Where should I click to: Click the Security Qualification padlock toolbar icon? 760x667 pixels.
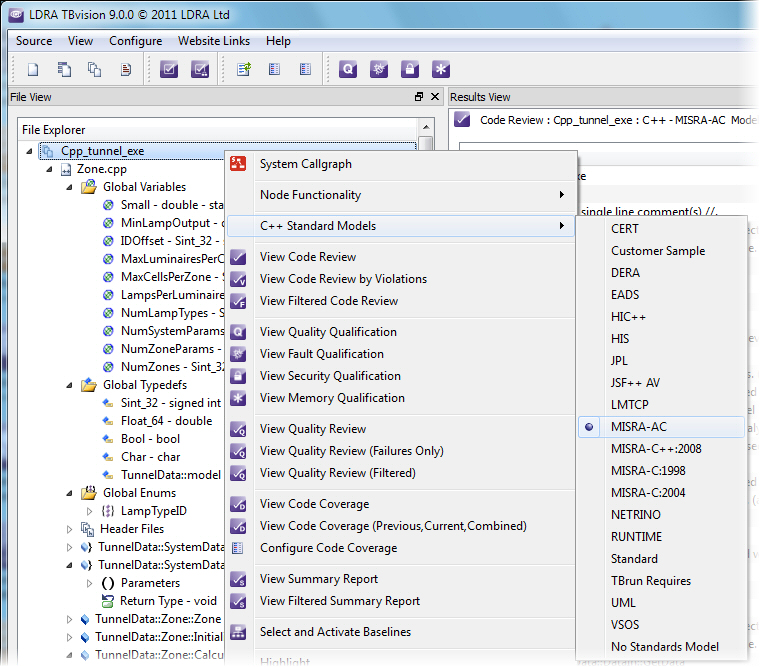pos(409,69)
